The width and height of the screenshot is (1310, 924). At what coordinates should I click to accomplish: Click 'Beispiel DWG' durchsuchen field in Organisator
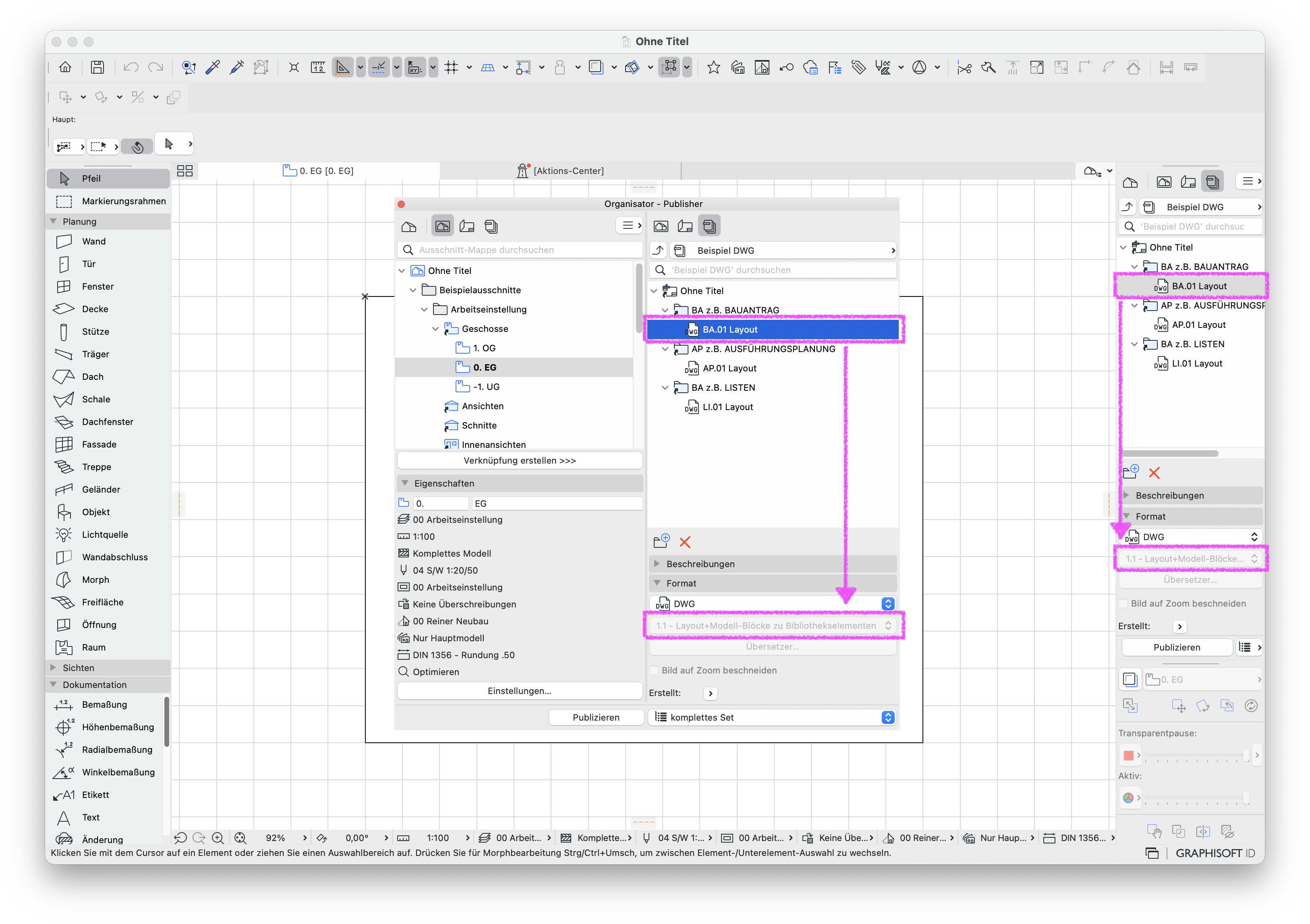click(x=773, y=270)
